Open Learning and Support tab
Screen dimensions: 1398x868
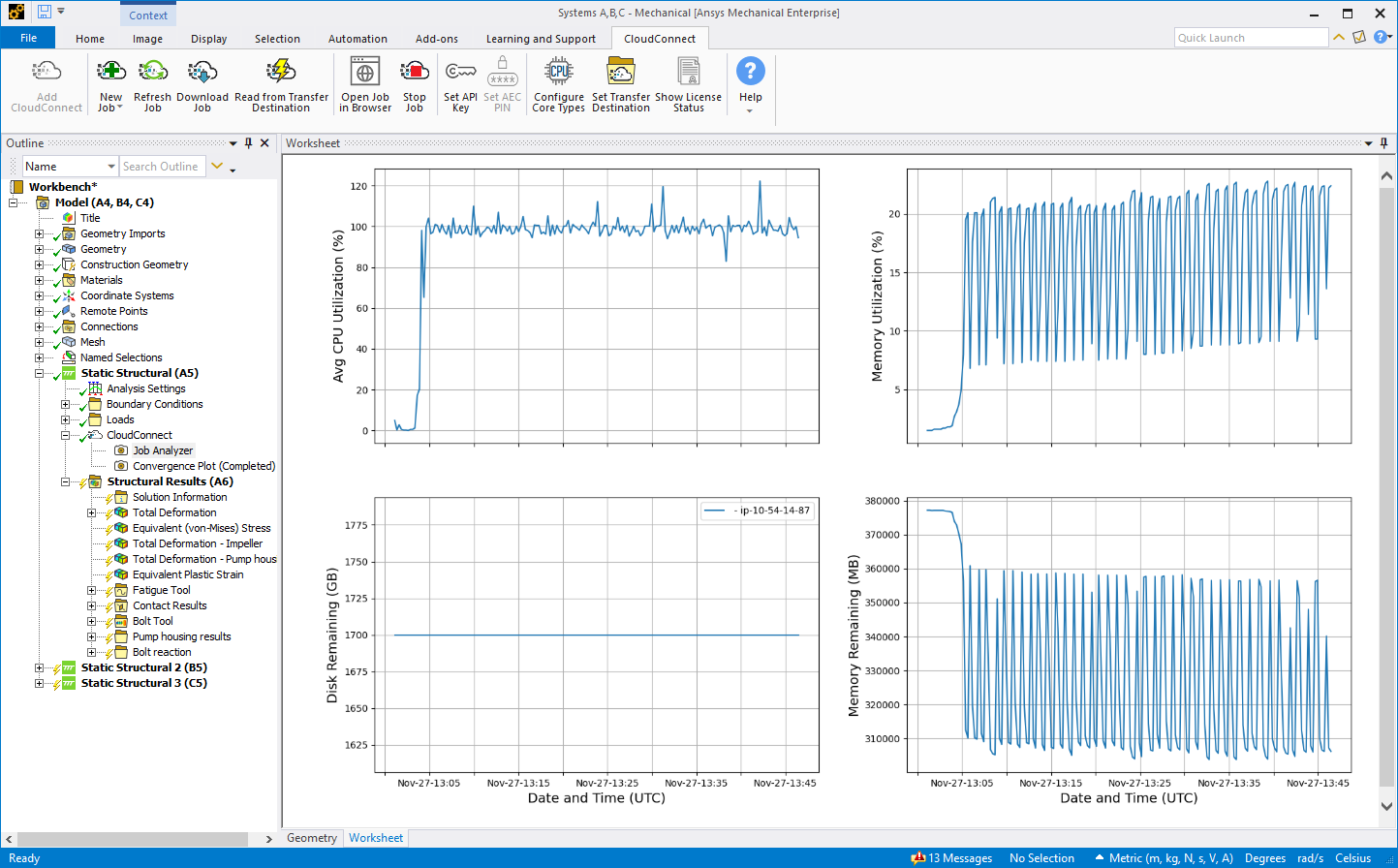tap(541, 39)
